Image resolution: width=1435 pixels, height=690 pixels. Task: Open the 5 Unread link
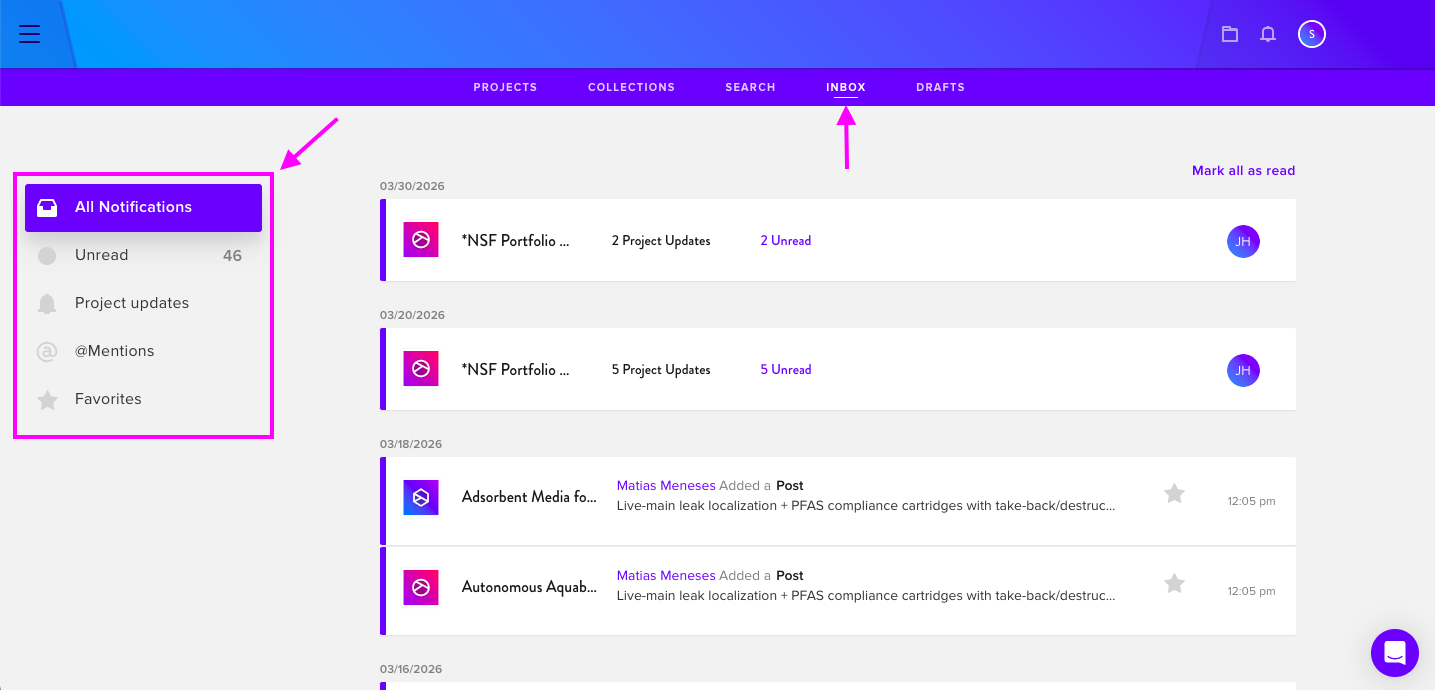(785, 370)
